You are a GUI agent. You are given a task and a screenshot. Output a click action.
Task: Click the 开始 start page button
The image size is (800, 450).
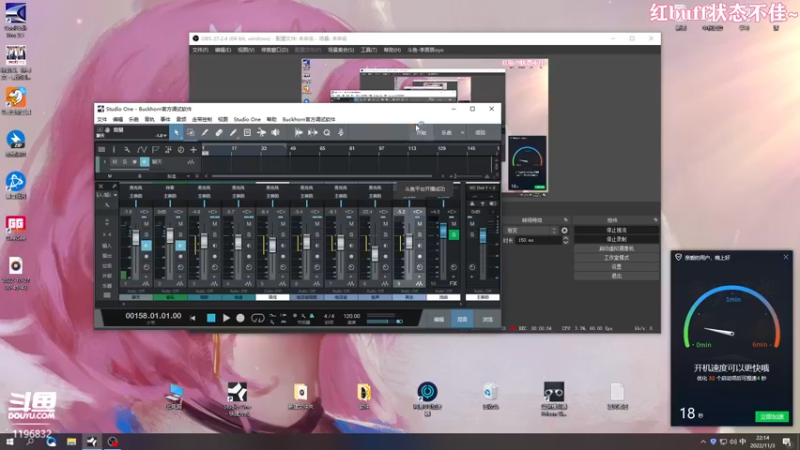point(421,133)
